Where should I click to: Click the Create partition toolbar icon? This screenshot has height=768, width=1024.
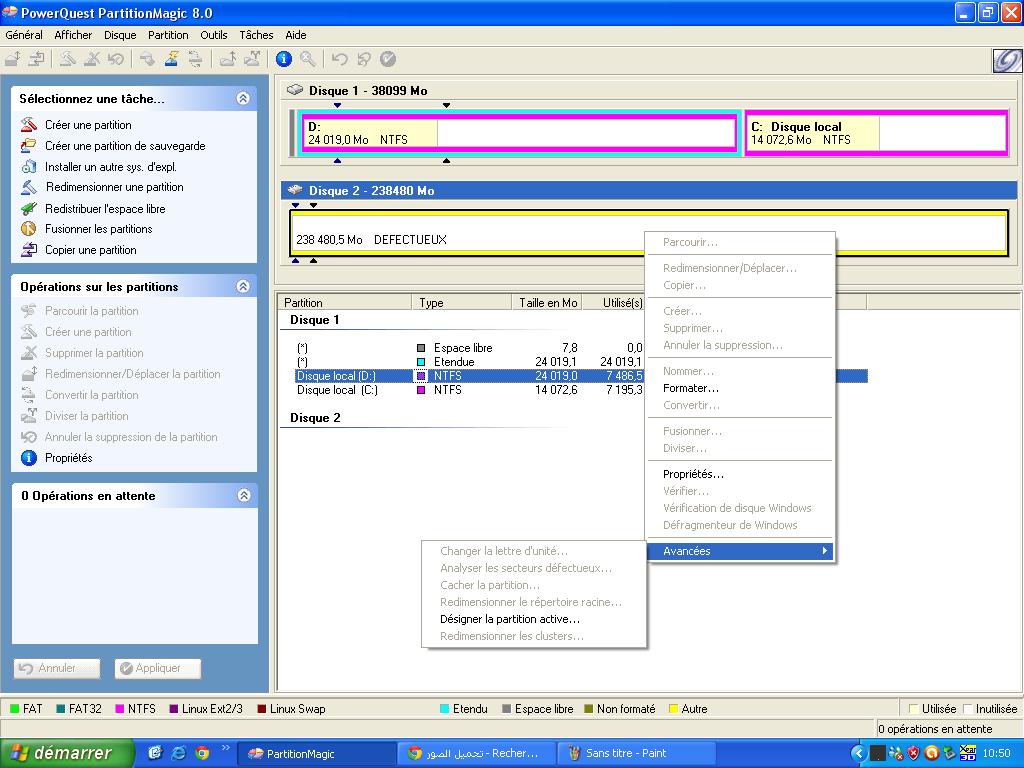(x=68, y=59)
